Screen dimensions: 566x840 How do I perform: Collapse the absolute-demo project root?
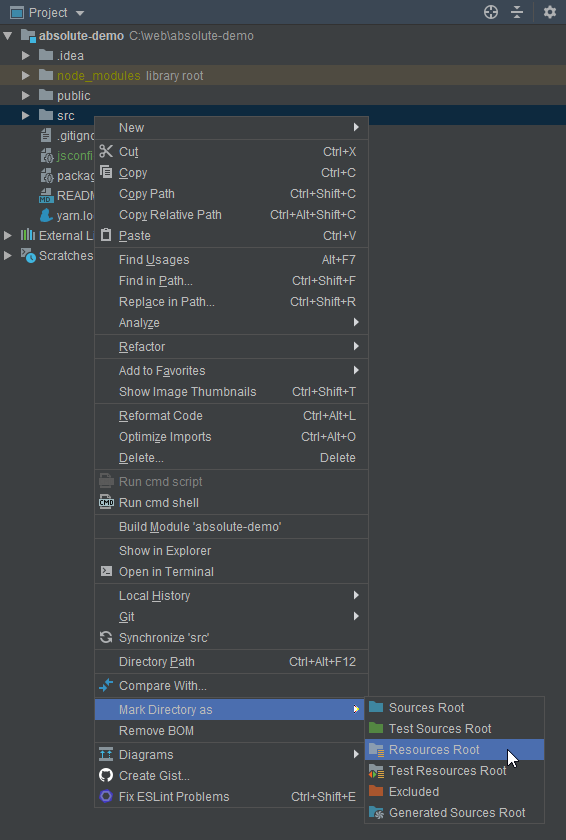tap(7, 36)
